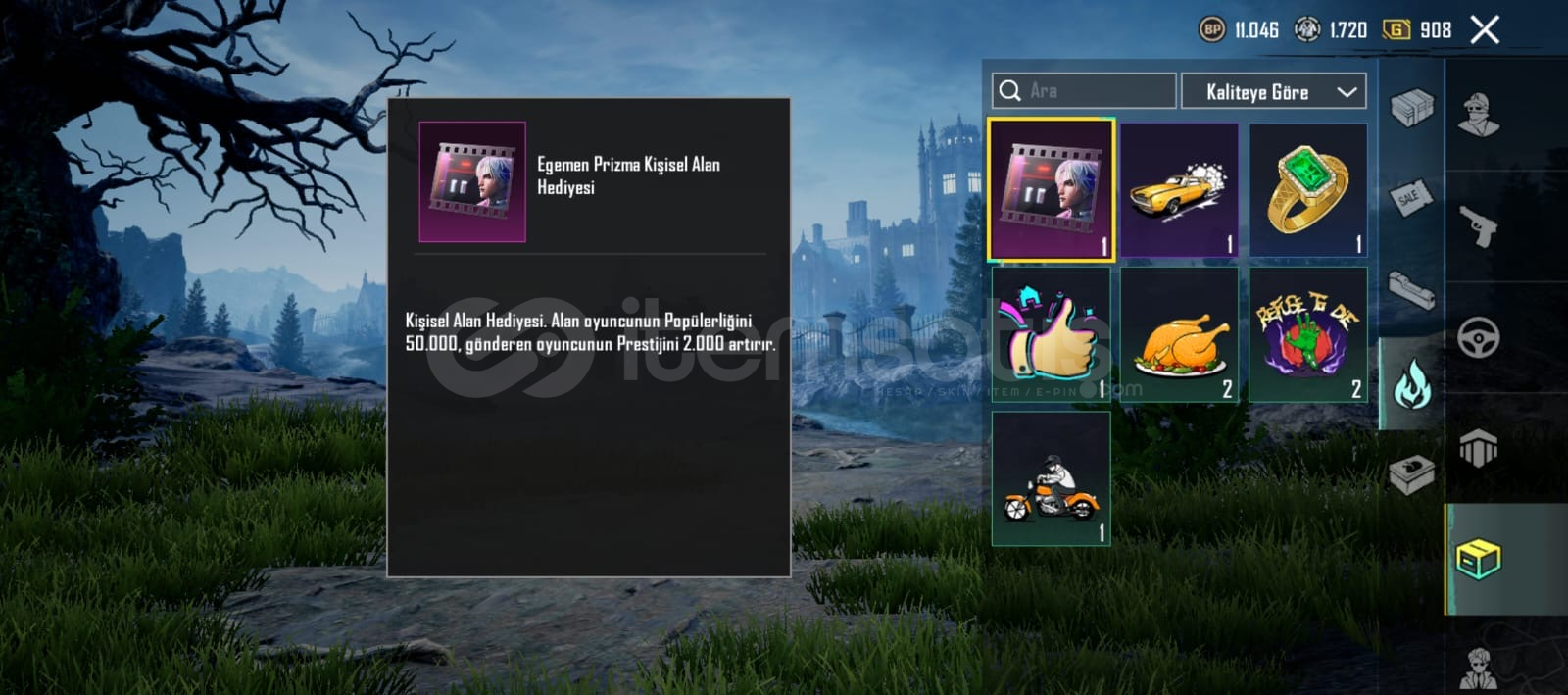This screenshot has width=1568, height=695.
Task: Open the steering wheel vehicles category
Action: [1478, 338]
